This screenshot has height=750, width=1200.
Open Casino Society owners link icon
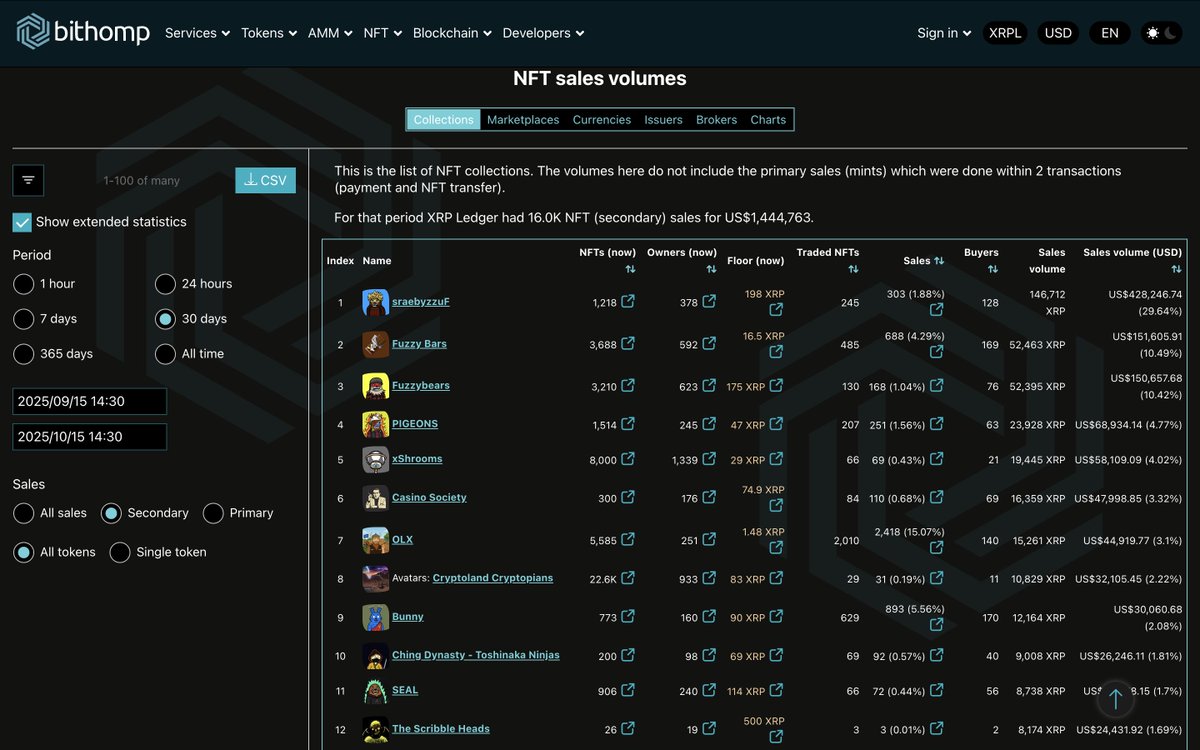(x=709, y=497)
